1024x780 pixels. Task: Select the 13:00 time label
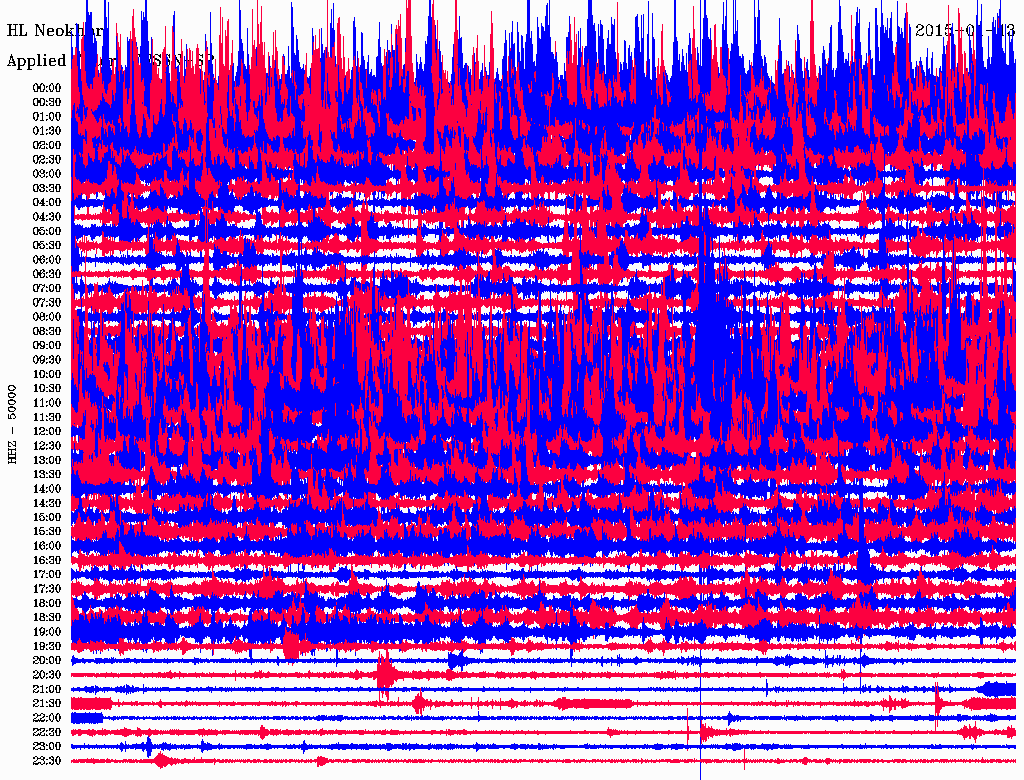pos(47,461)
